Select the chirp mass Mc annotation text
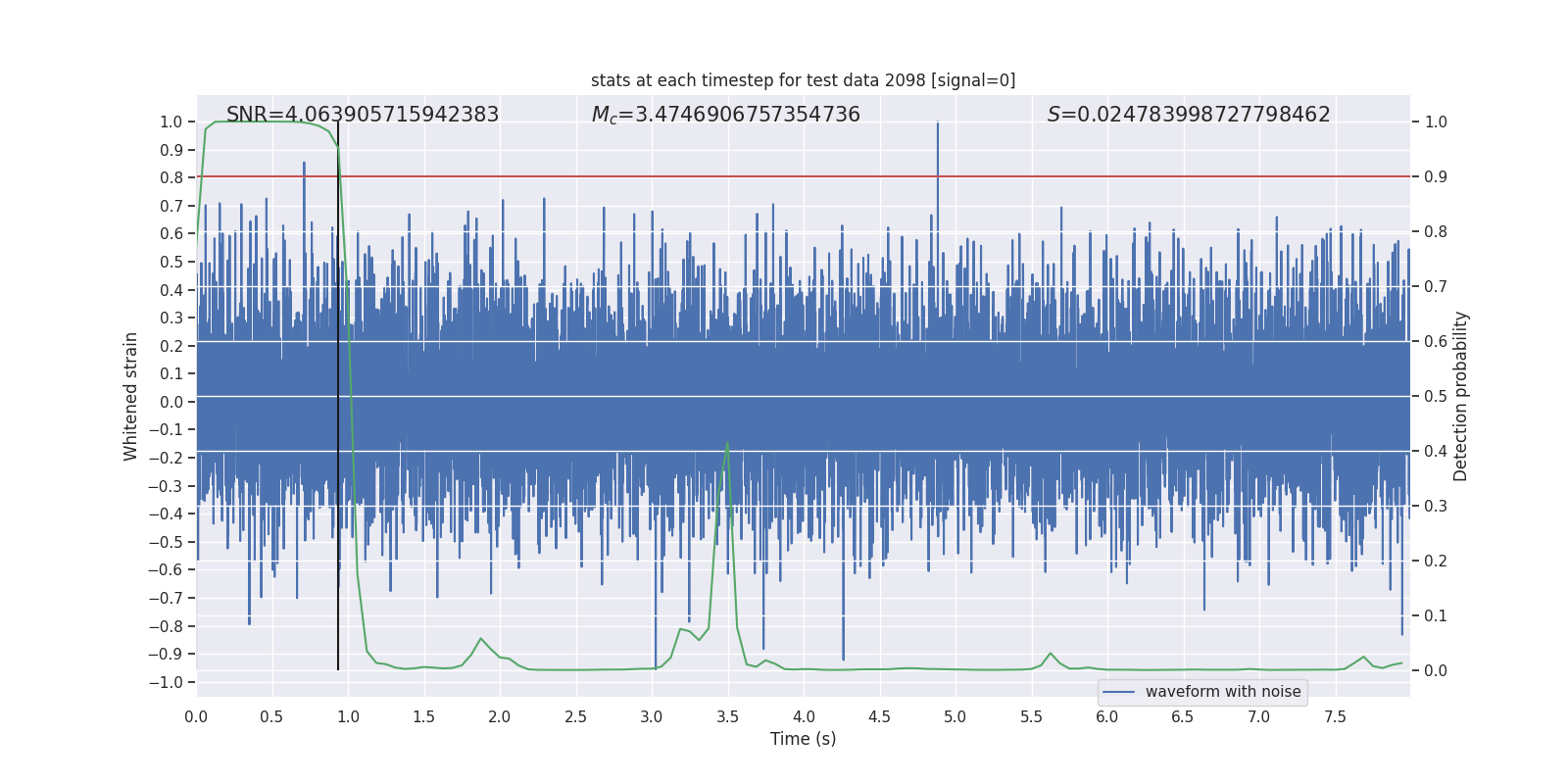Viewport: 1568px width, 784px height. pyautogui.click(x=725, y=115)
